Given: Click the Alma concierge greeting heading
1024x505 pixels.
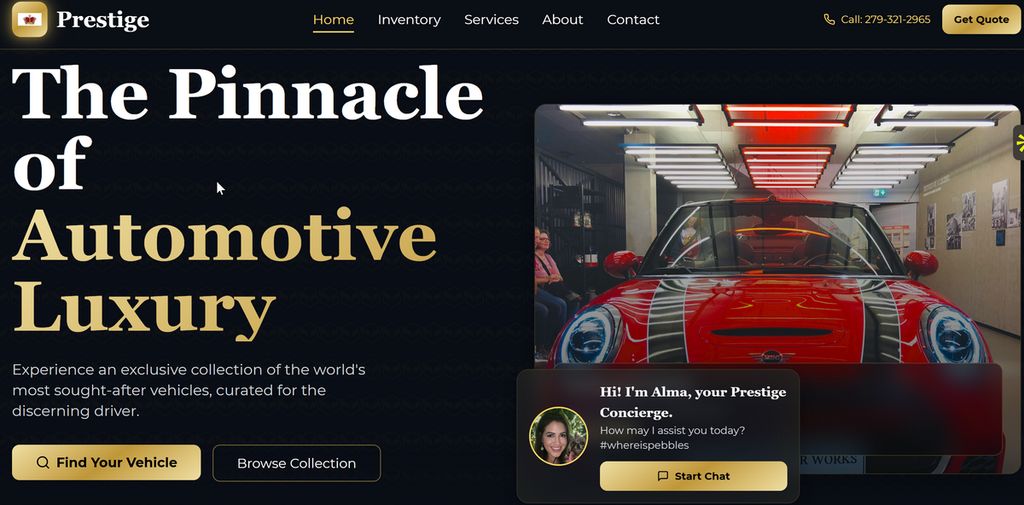Looking at the screenshot, I should (693, 402).
